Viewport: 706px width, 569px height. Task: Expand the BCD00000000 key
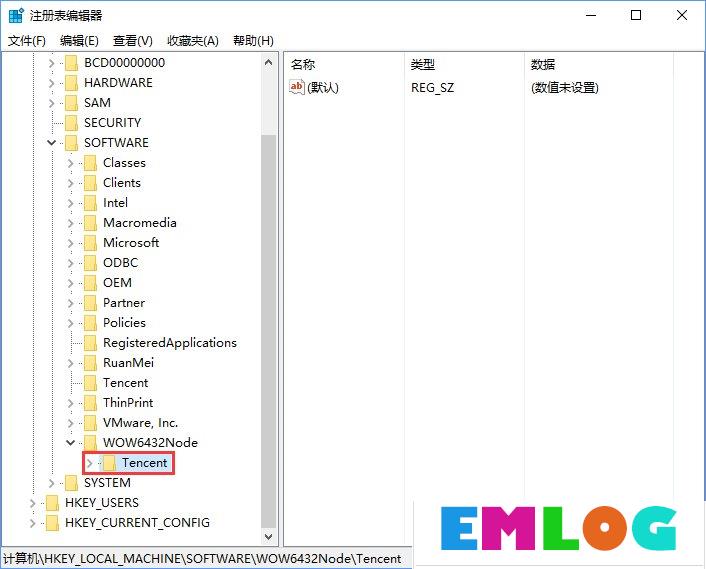[x=51, y=63]
